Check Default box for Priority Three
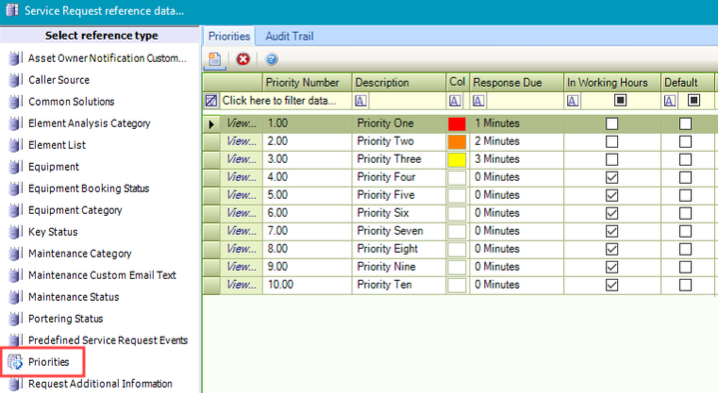The image size is (718, 393). [x=685, y=159]
